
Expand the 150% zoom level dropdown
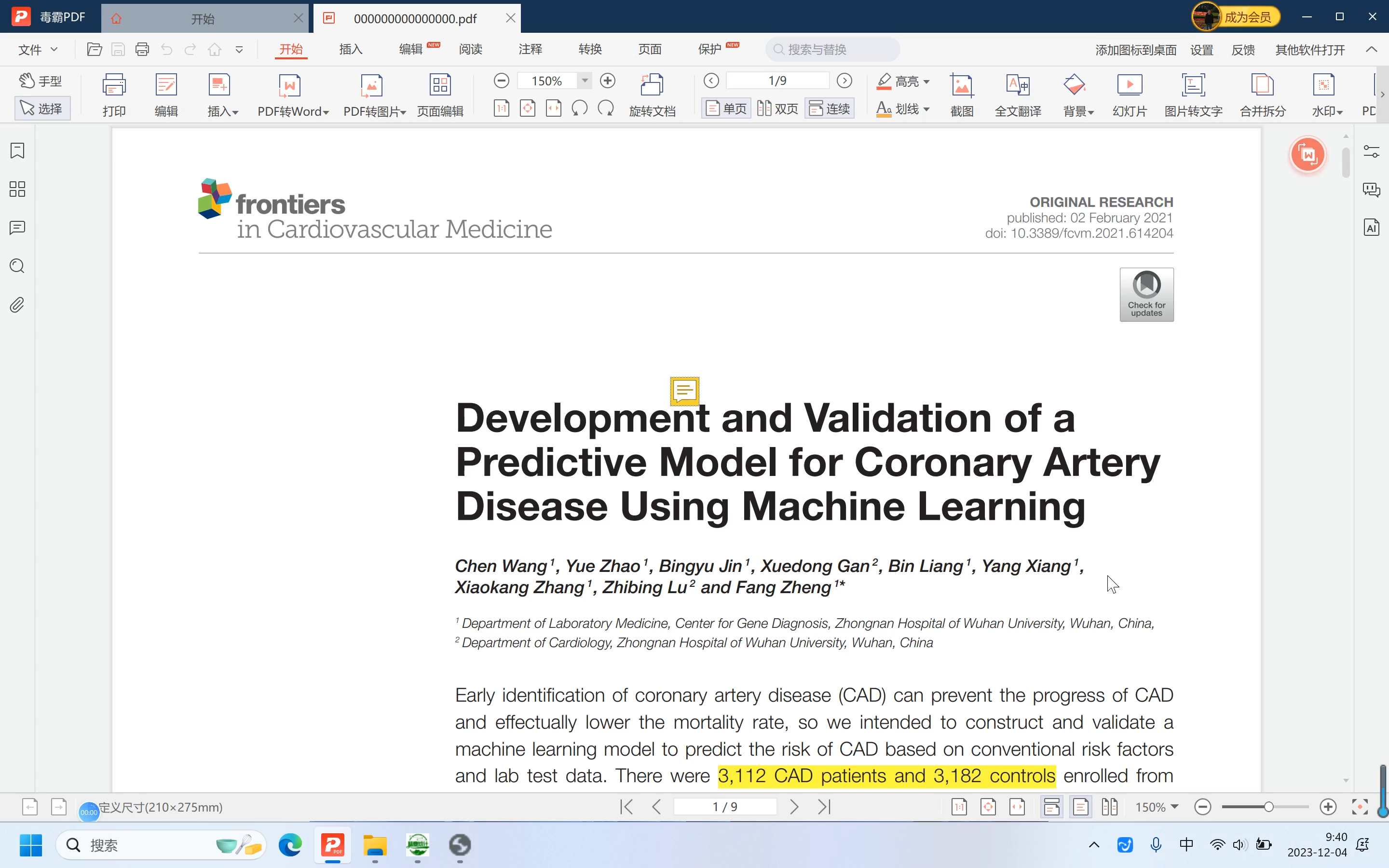coord(585,81)
